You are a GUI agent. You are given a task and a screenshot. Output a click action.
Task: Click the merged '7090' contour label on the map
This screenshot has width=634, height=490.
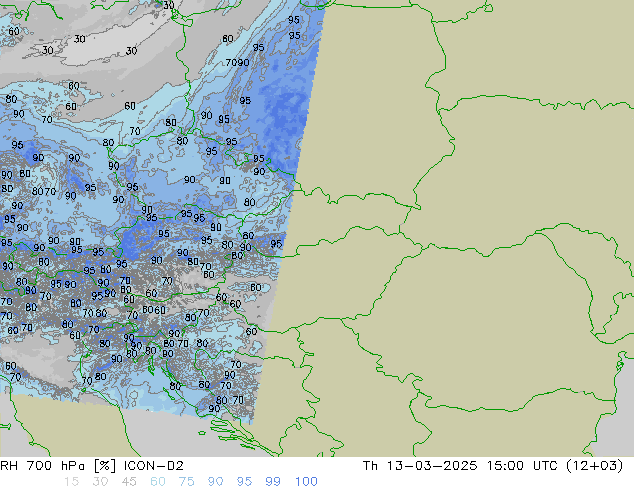237,63
